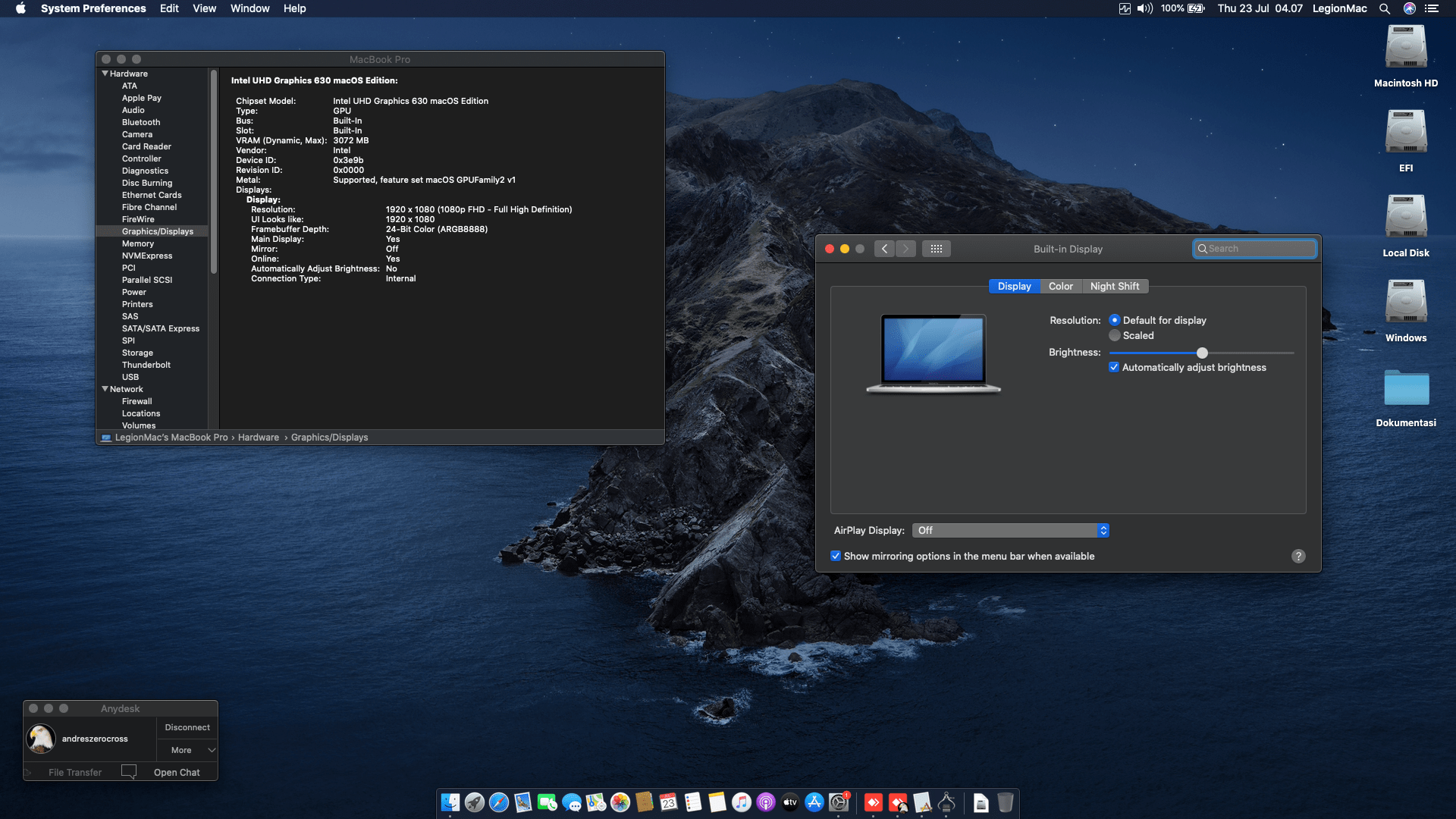
Task: Click the forward arrow in Built-in Display
Action: (x=905, y=249)
